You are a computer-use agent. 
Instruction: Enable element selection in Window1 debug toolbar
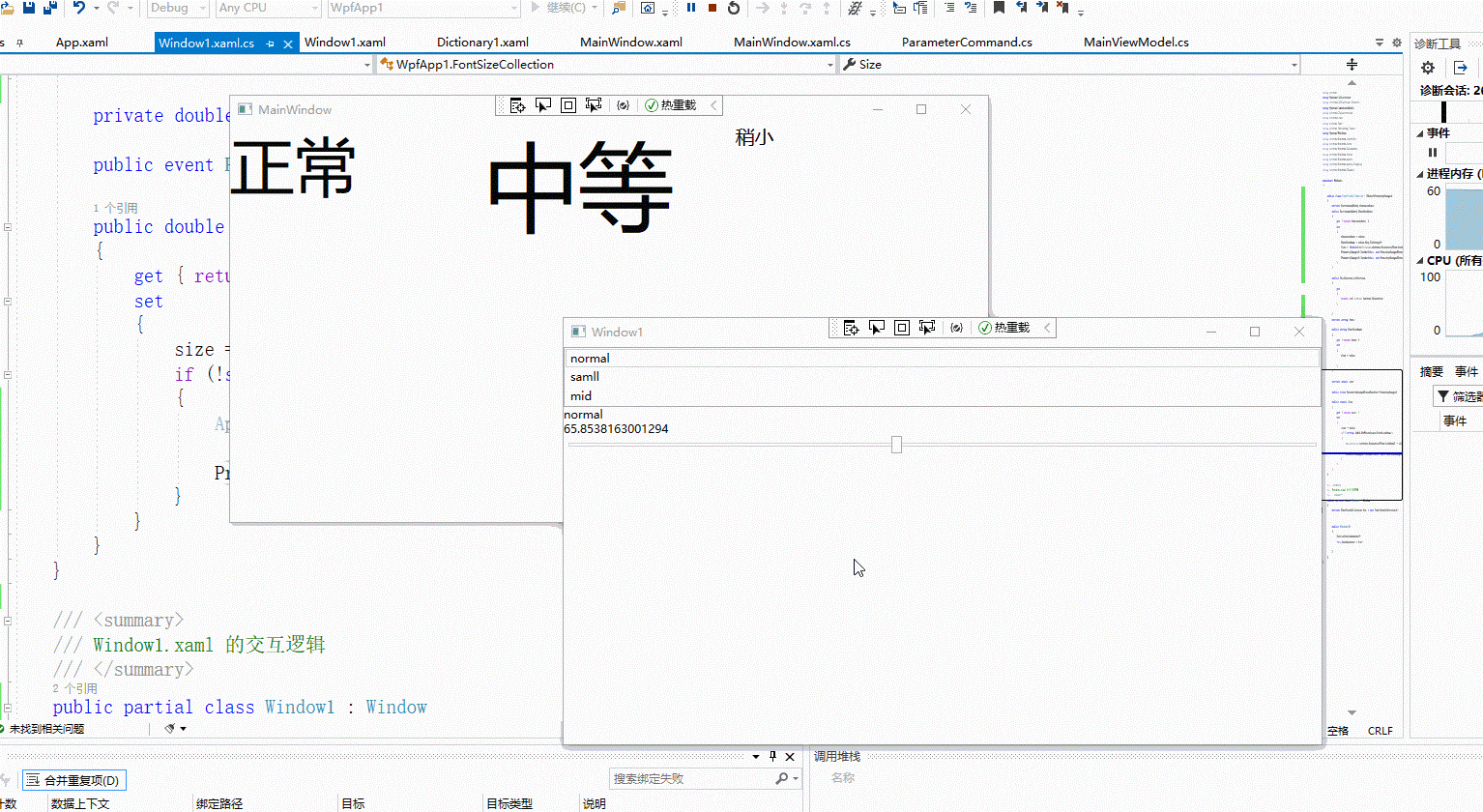(x=877, y=328)
